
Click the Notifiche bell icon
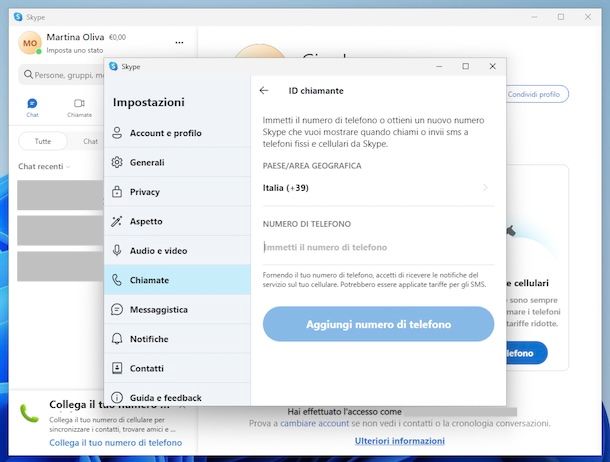pos(117,339)
